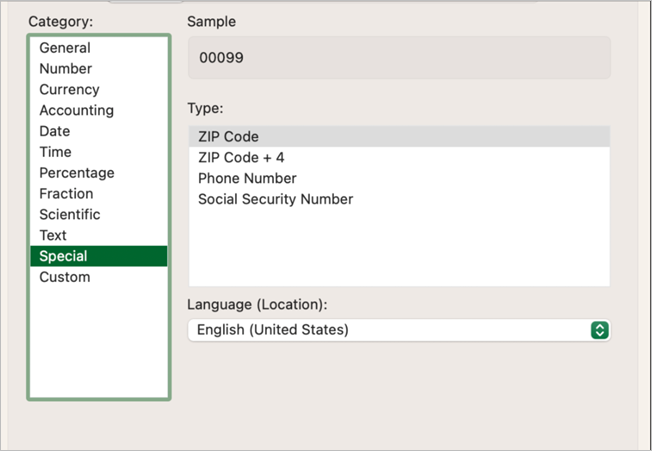Select General in Category list

pyautogui.click(x=65, y=48)
